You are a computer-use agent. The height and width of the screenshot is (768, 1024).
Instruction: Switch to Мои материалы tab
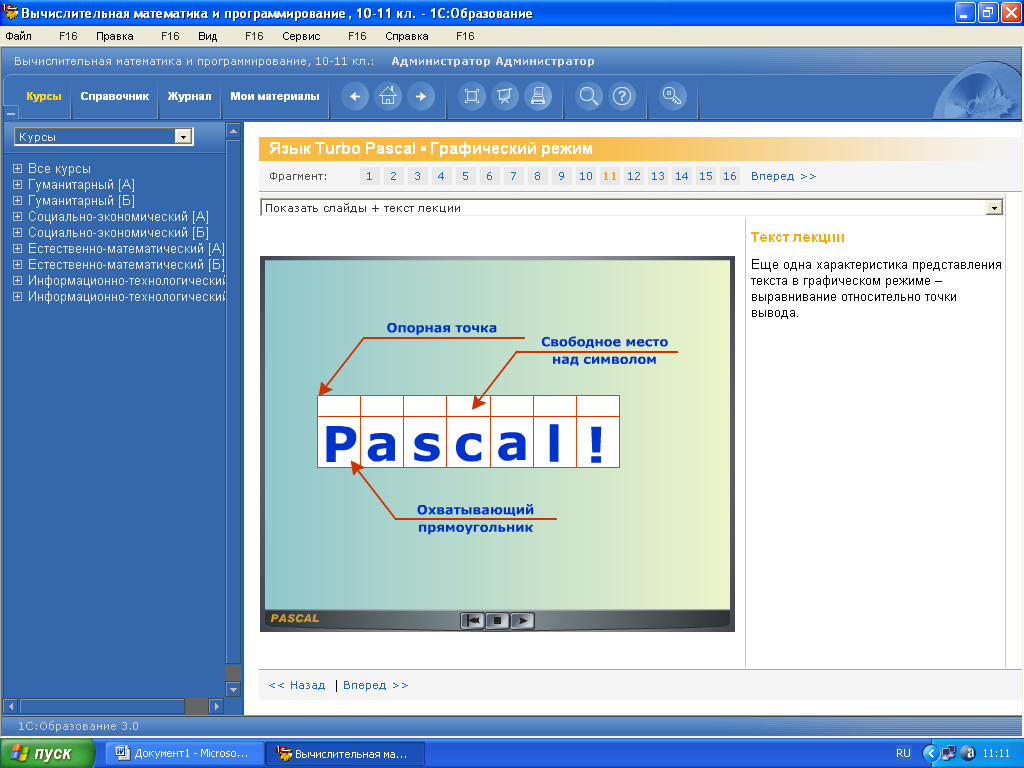[x=275, y=96]
